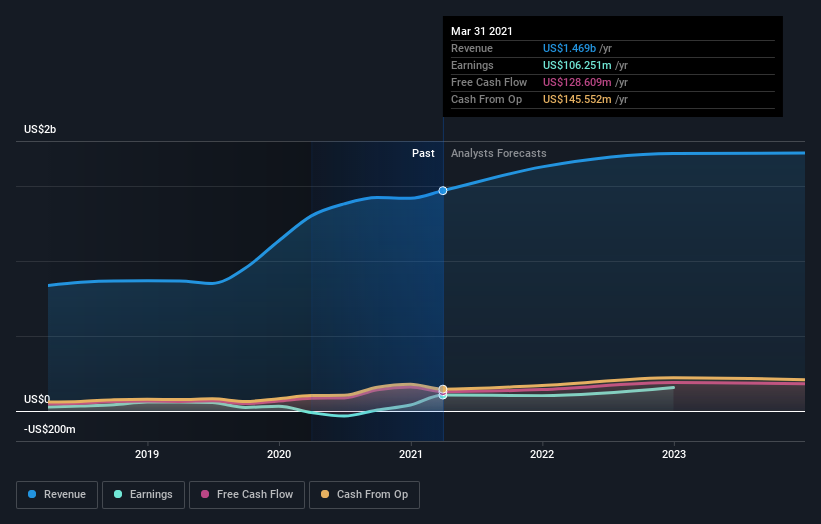
Task: Toggle Cash From Op legend item
Action: click(364, 495)
